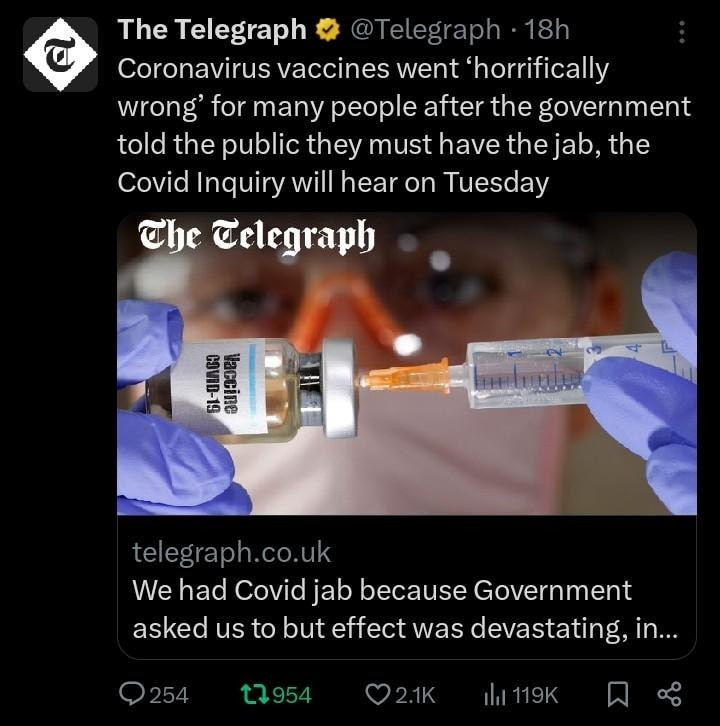This screenshot has width=720, height=726.
Task: Click the 2.1K likes count
Action: pyautogui.click(x=415, y=695)
